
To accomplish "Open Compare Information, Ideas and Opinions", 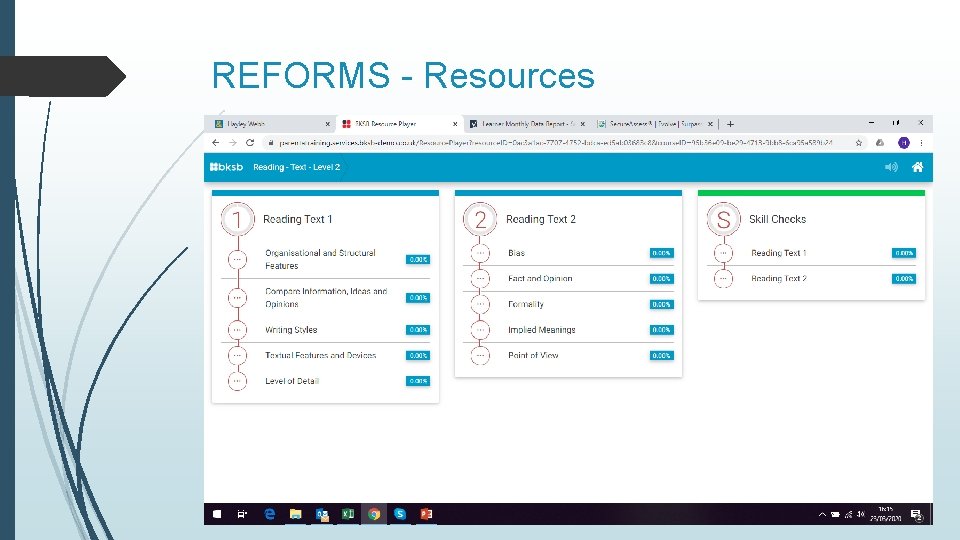I will pyautogui.click(x=325, y=298).
